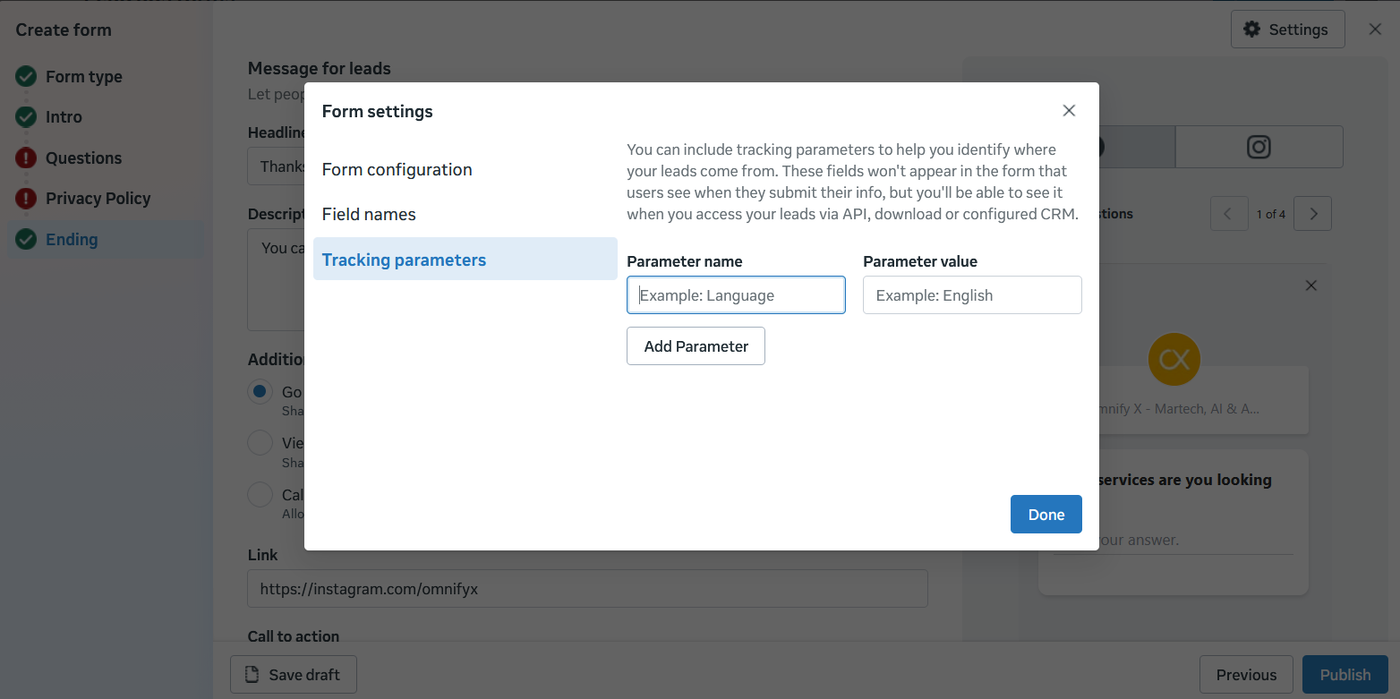Click the Parameter name input field
1400x699 pixels.
(736, 296)
